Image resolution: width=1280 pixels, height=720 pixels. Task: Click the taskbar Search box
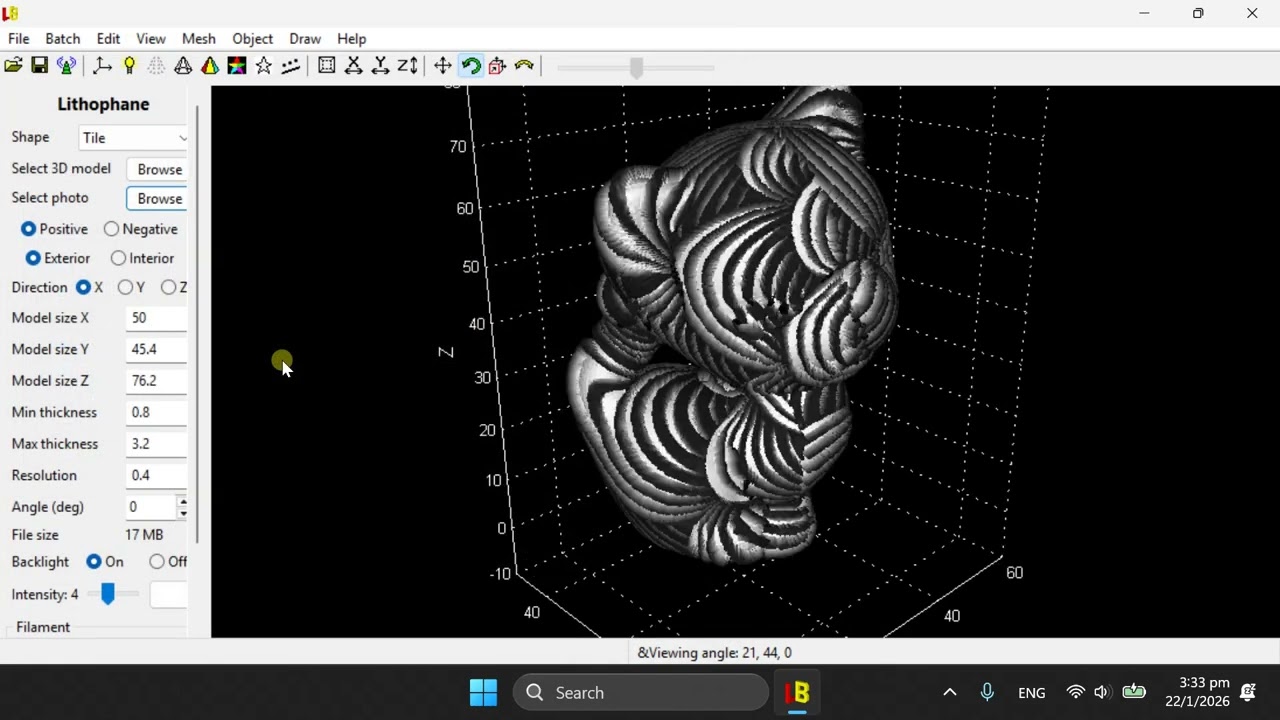pos(640,692)
